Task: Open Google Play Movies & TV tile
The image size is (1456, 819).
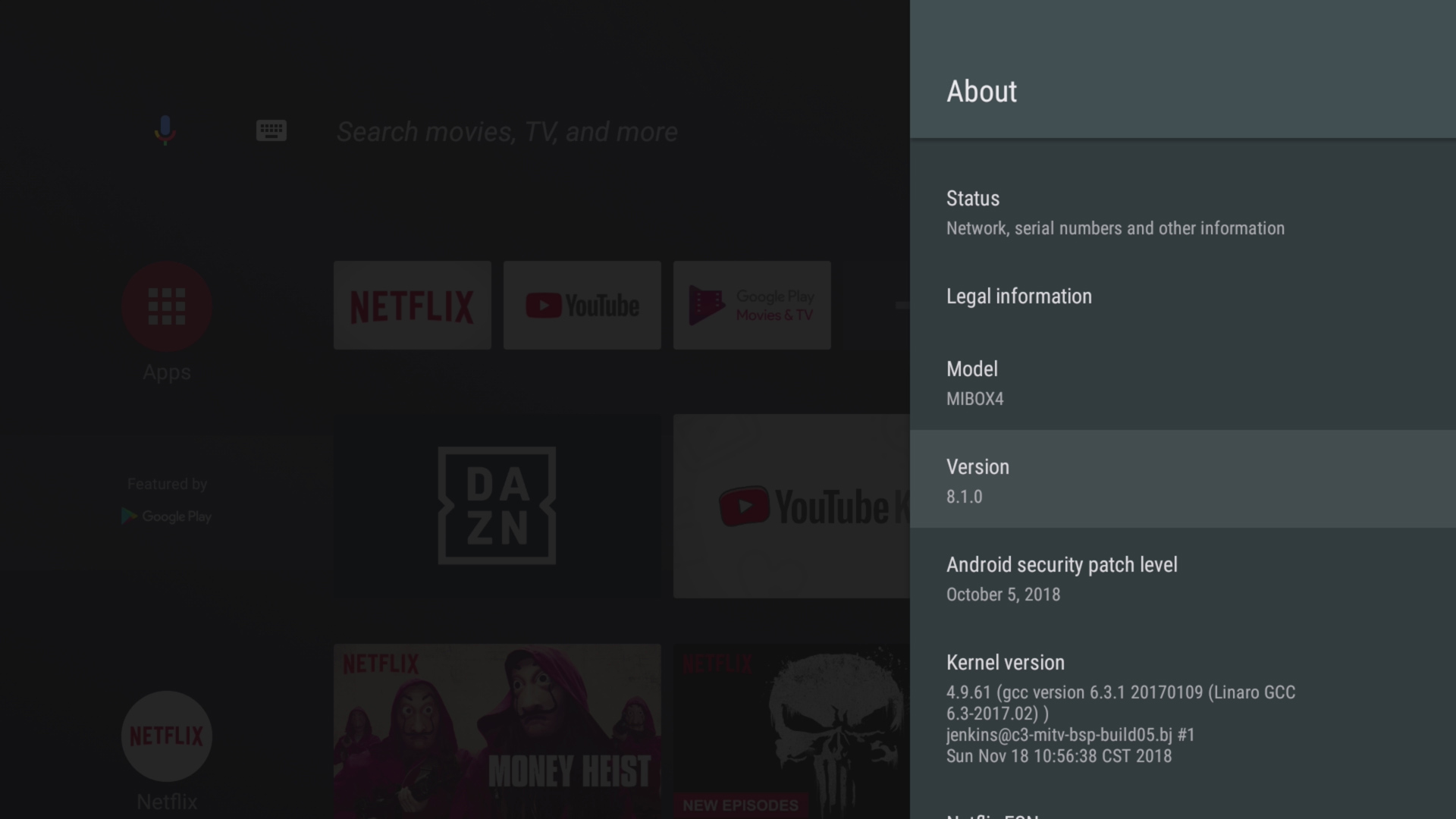Action: [752, 306]
